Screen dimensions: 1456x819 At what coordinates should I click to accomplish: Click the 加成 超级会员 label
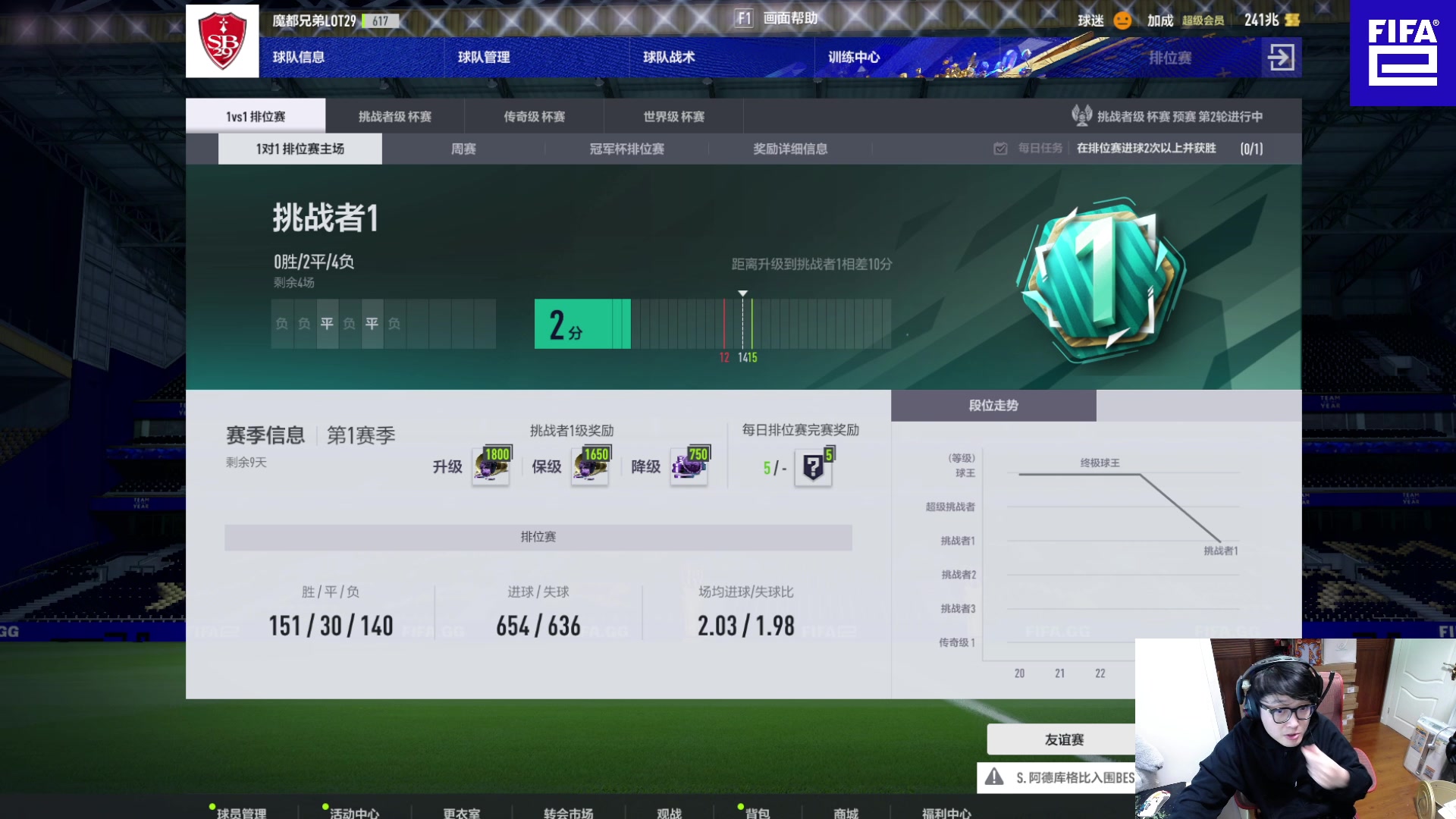tap(1185, 20)
